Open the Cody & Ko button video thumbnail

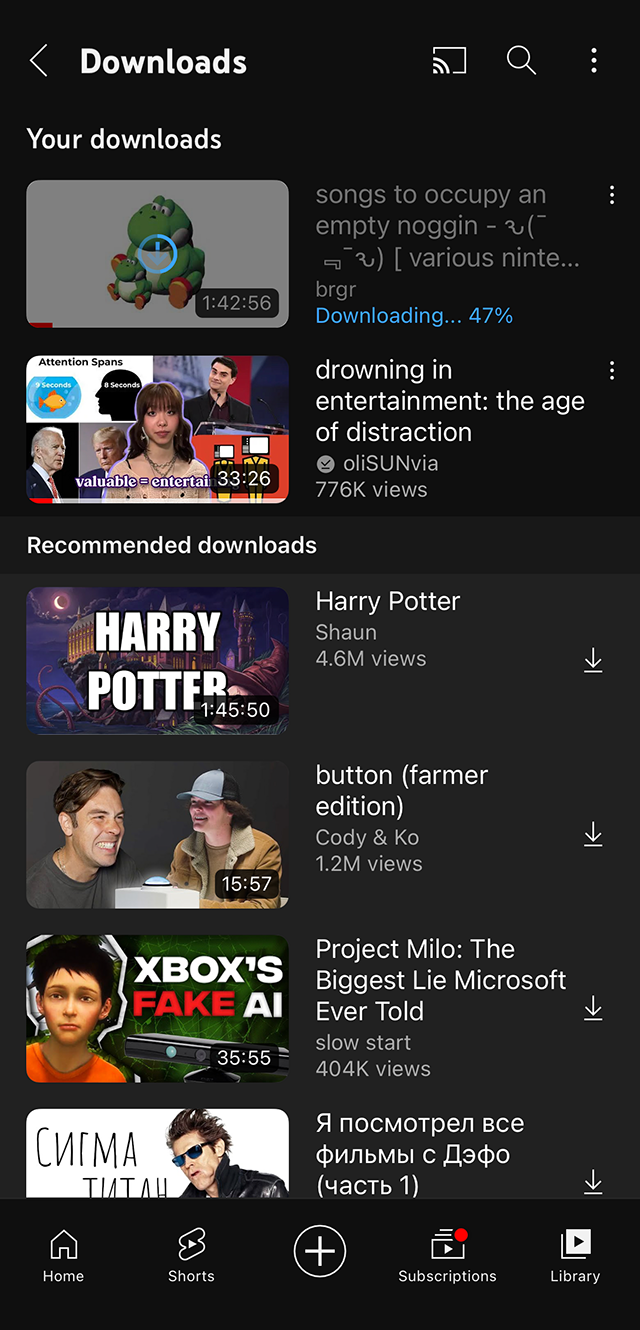[x=157, y=835]
